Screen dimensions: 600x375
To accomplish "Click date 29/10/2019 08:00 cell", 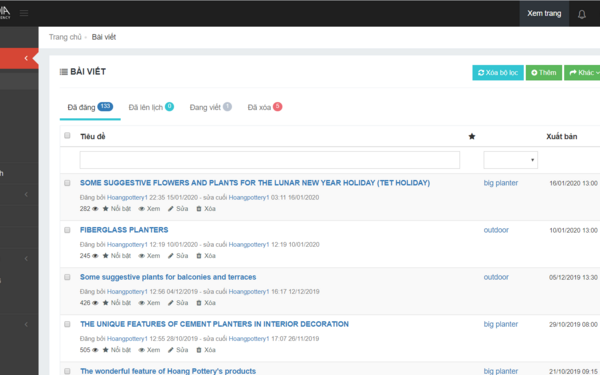I will 573,324.
